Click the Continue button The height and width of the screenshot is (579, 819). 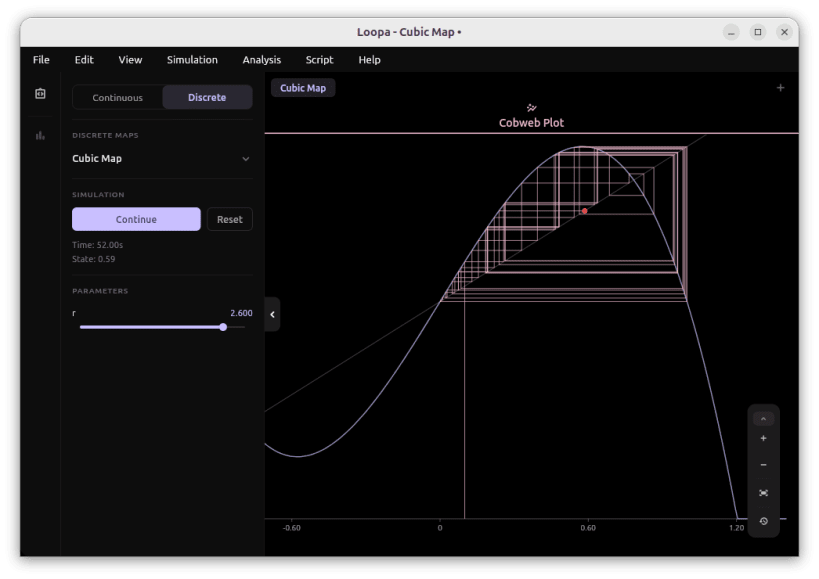tap(136, 219)
